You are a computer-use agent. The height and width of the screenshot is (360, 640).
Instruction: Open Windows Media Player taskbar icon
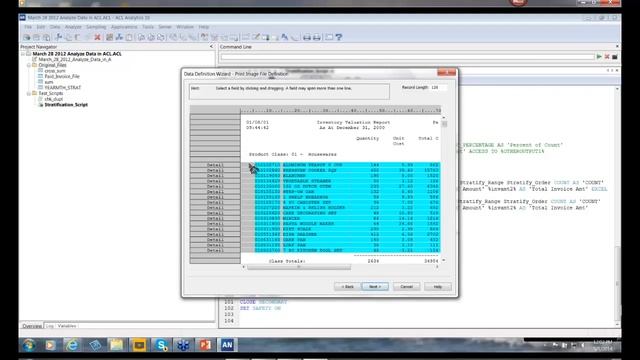[x=51, y=345]
